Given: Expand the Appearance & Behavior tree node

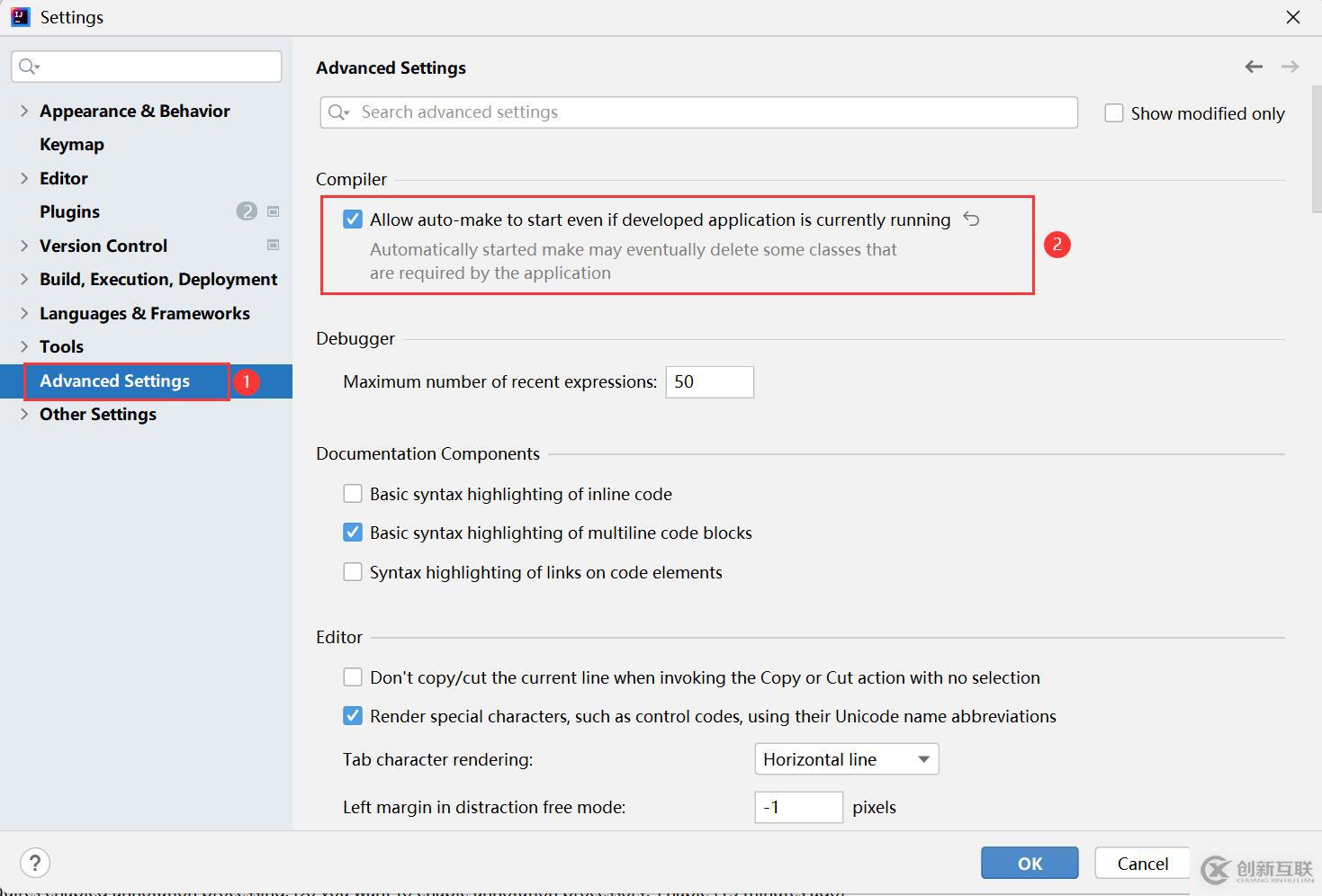Looking at the screenshot, I should tap(24, 111).
